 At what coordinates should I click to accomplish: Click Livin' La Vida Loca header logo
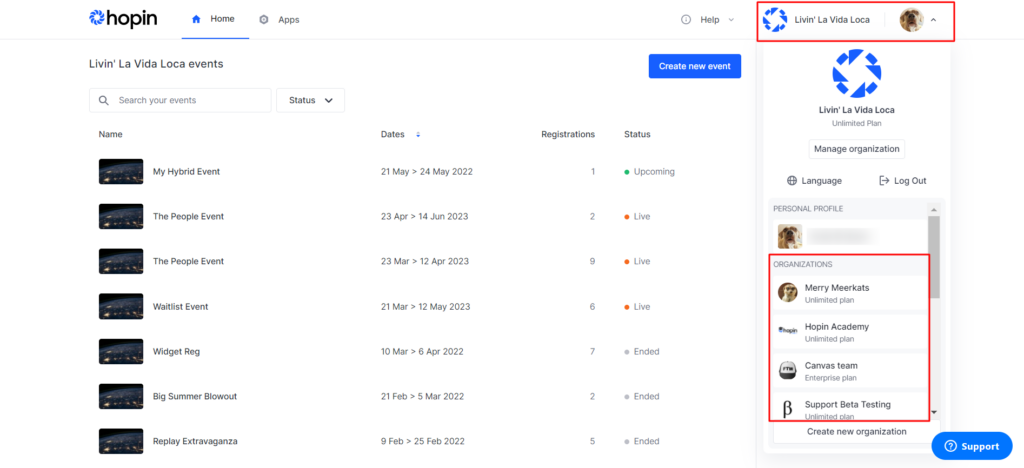click(775, 20)
